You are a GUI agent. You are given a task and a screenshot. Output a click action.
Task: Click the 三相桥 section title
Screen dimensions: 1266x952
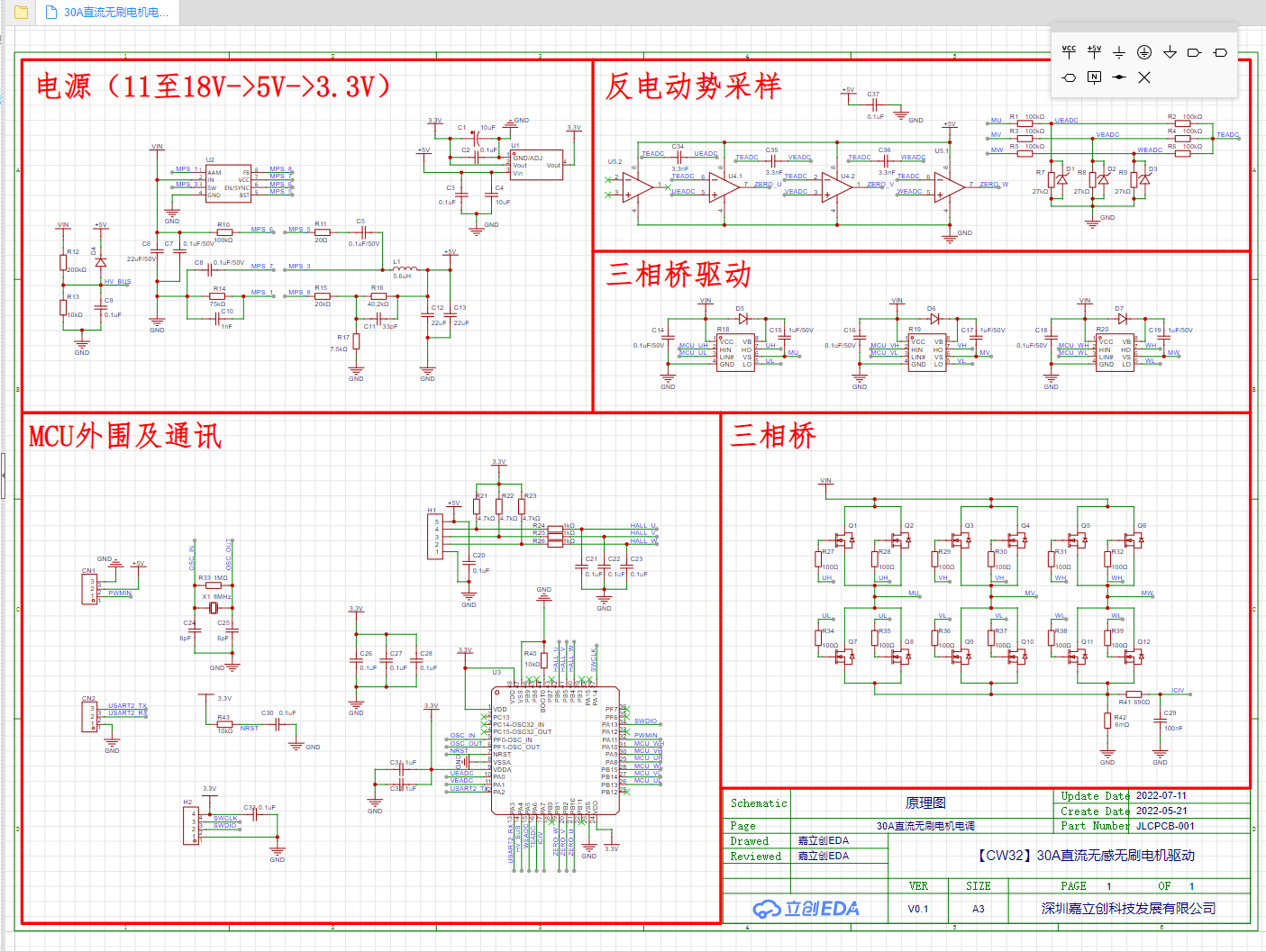point(773,436)
